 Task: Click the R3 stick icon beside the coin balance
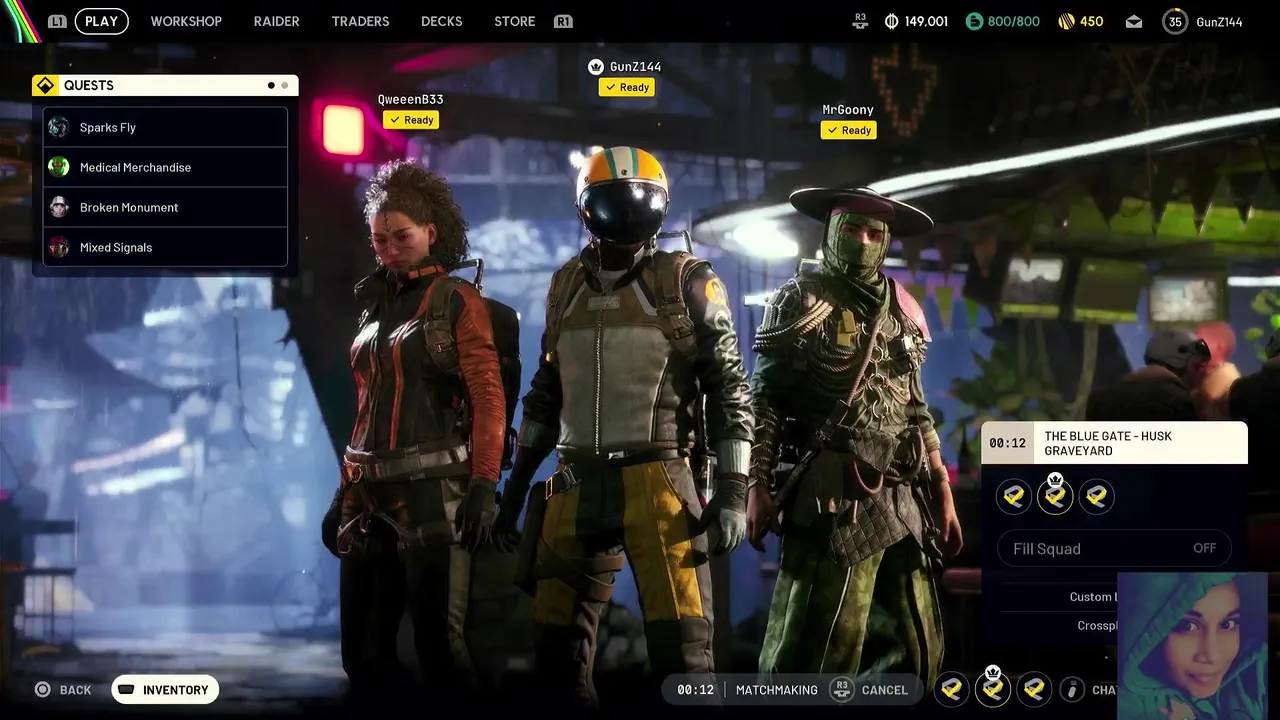click(x=861, y=21)
